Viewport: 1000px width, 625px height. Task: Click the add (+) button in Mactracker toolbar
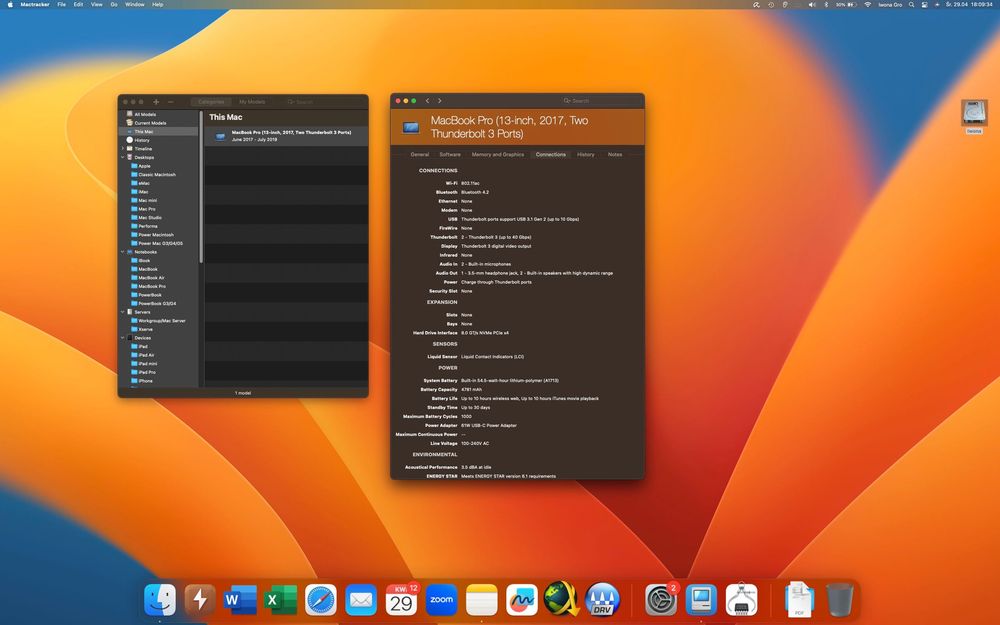pyautogui.click(x=156, y=102)
